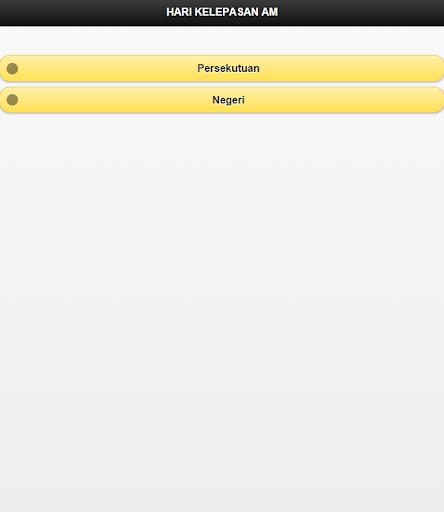This screenshot has width=444, height=512.
Task: Select the Negeri text label
Action: coord(228,100)
